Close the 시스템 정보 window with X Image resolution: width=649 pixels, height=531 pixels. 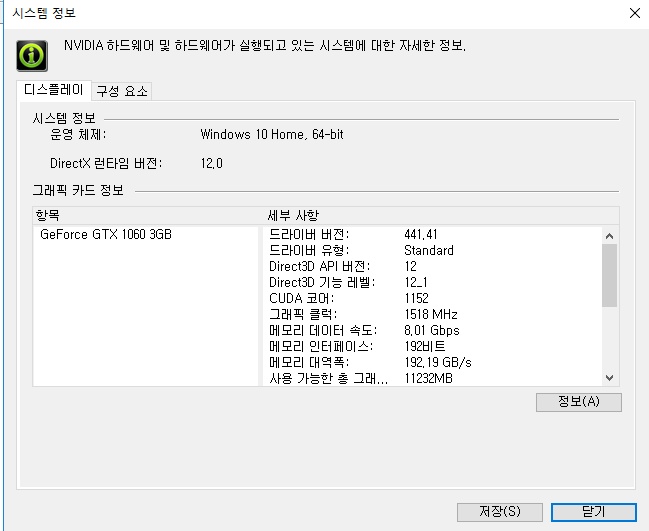coord(635,13)
